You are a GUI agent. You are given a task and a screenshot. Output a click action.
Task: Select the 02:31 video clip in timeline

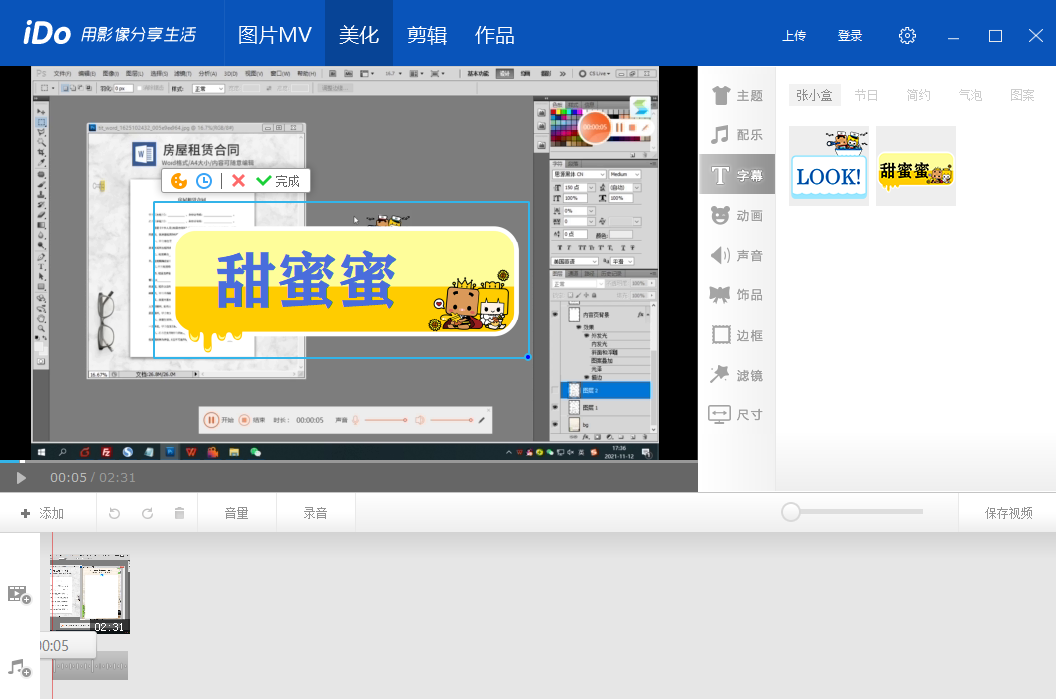90,594
